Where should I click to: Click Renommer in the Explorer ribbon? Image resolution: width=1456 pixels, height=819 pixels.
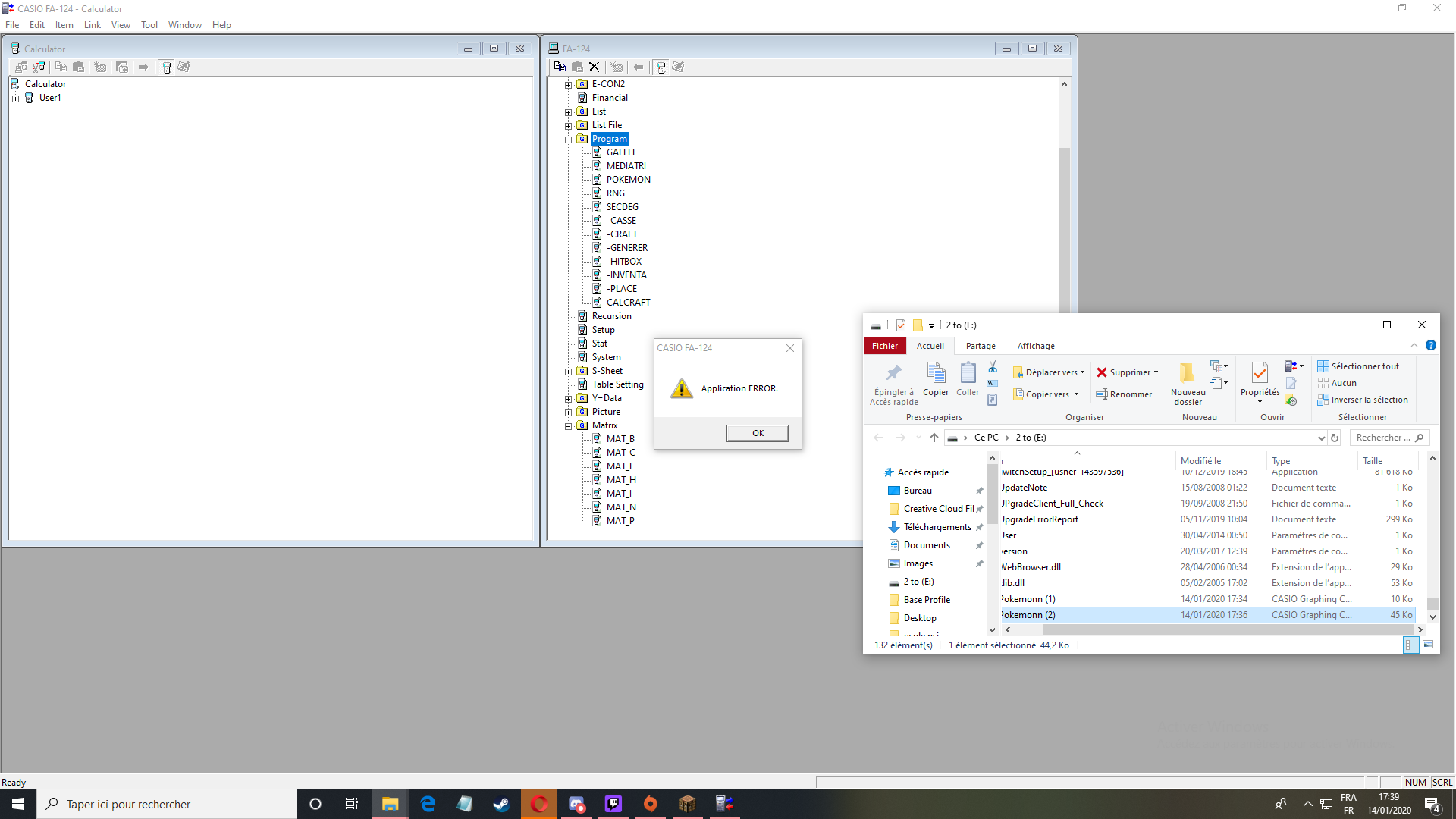pyautogui.click(x=1124, y=394)
